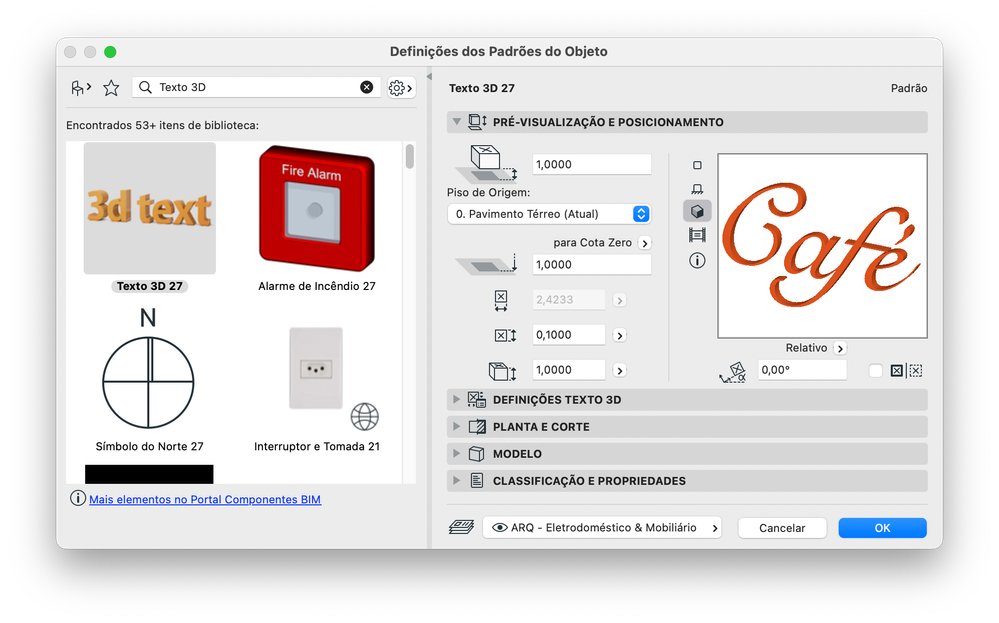Open the Piso de Origem dropdown
This screenshot has width=999, height=623.
click(549, 214)
